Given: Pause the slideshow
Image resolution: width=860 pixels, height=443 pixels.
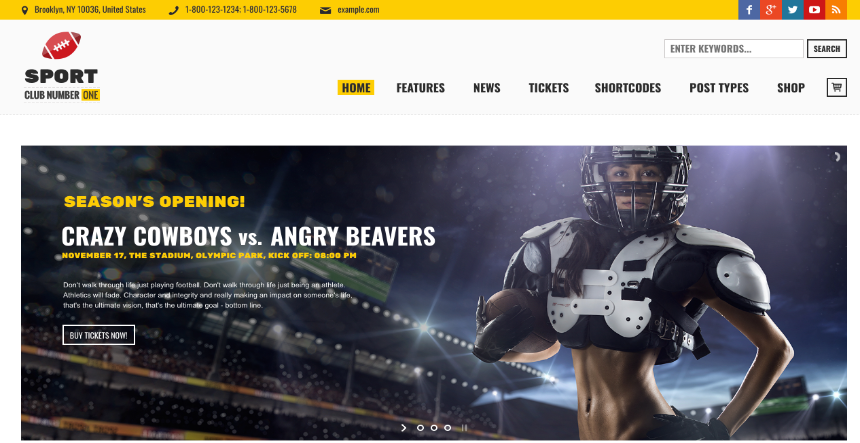Looking at the screenshot, I should 464,428.
